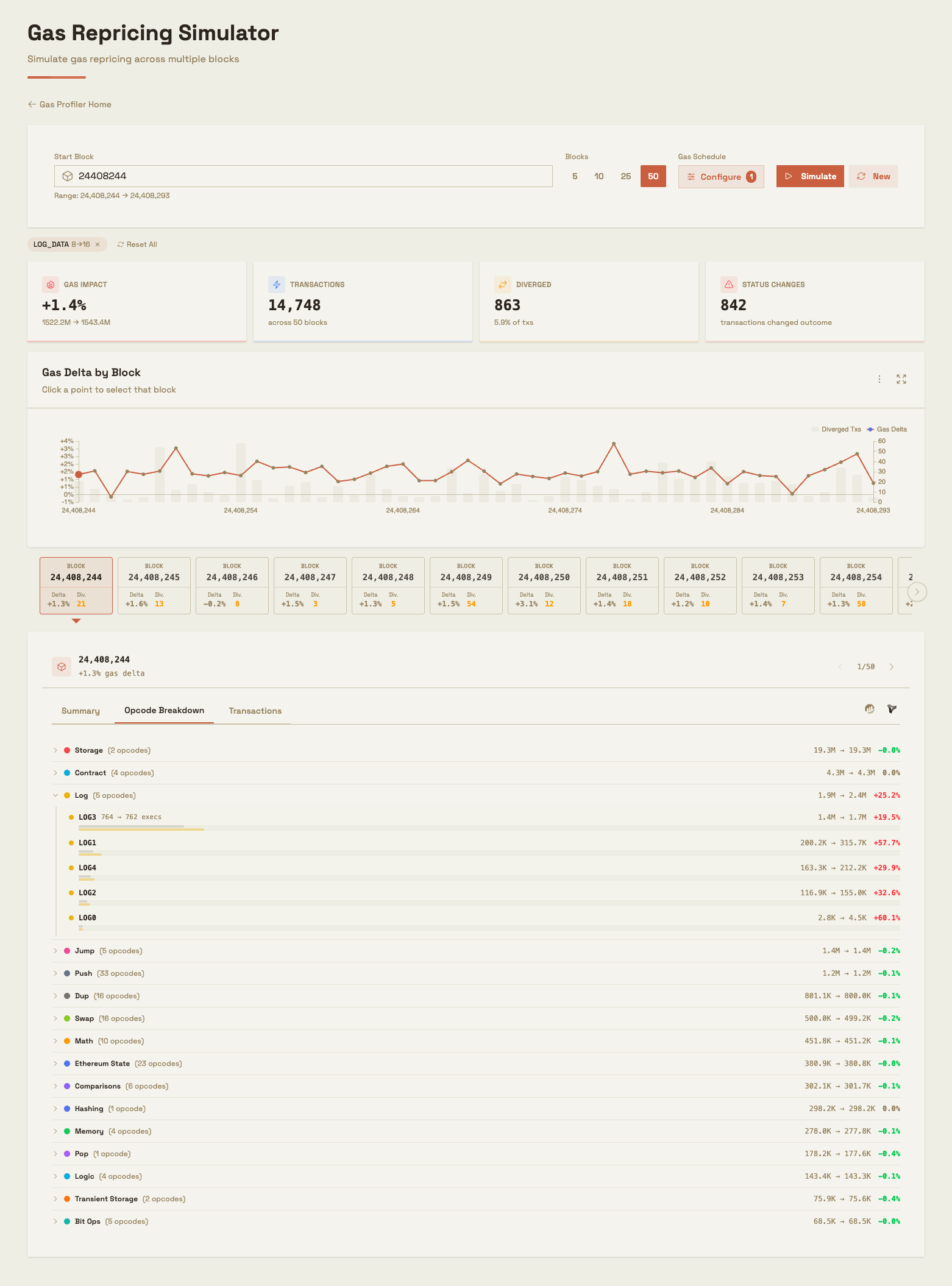This screenshot has width=952, height=1286.
Task: Expand the Math opcode category
Action: [x=476, y=1041]
